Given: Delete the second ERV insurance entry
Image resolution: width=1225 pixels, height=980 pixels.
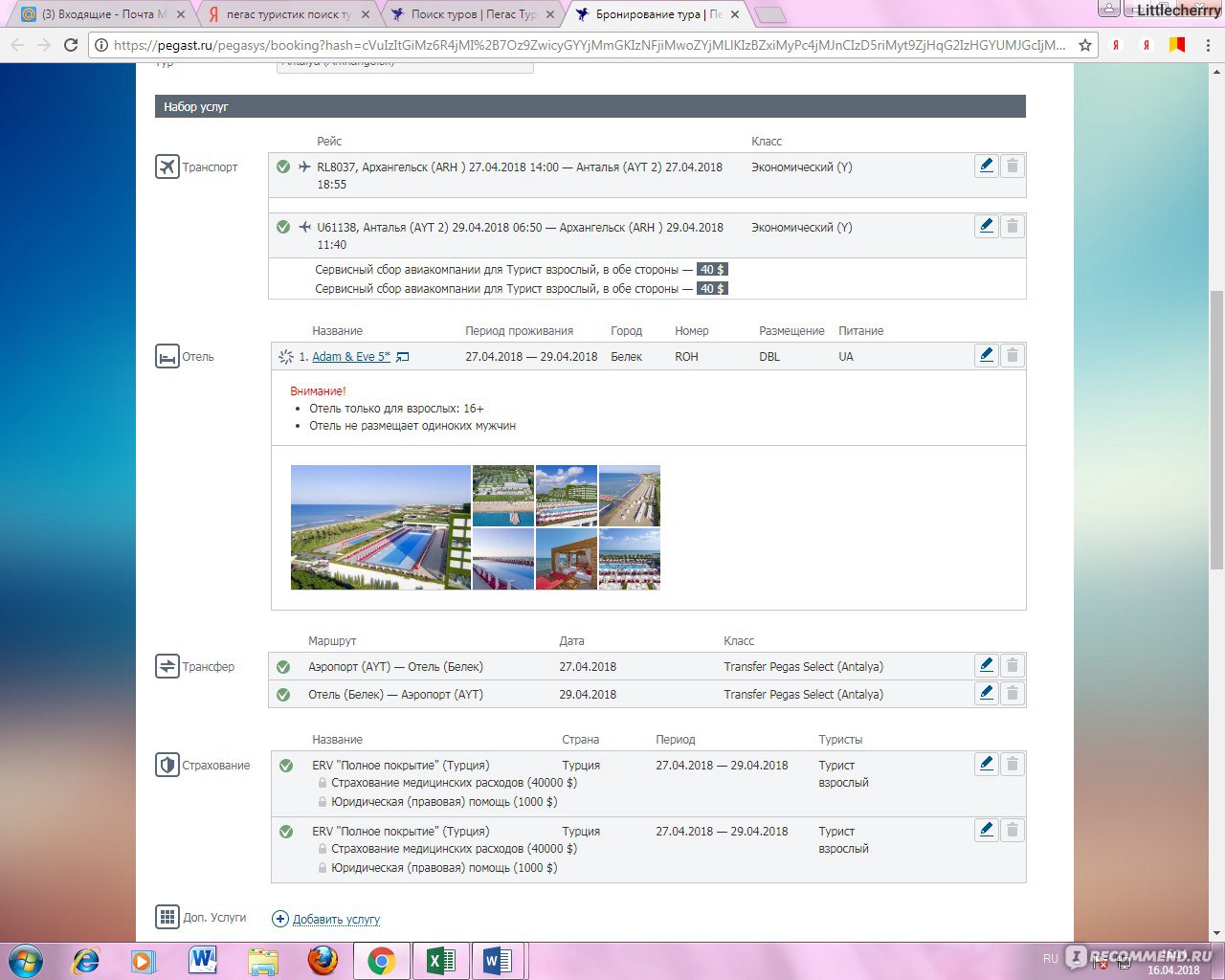Looking at the screenshot, I should [x=1012, y=830].
